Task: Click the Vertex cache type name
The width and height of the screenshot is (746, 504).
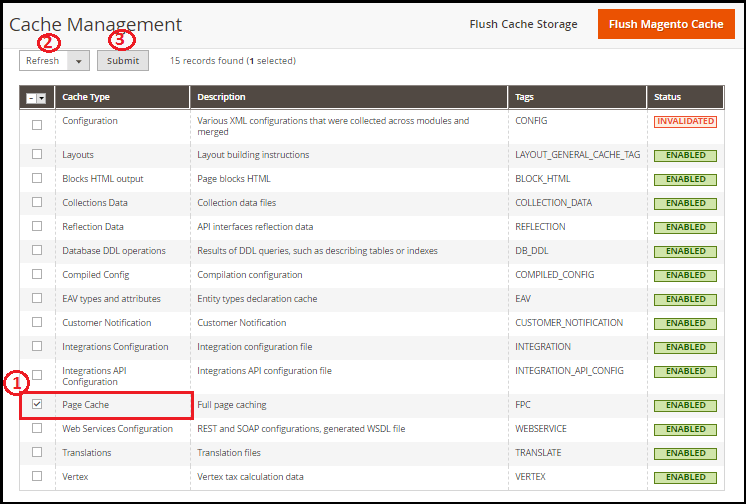Action: pyautogui.click(x=75, y=477)
